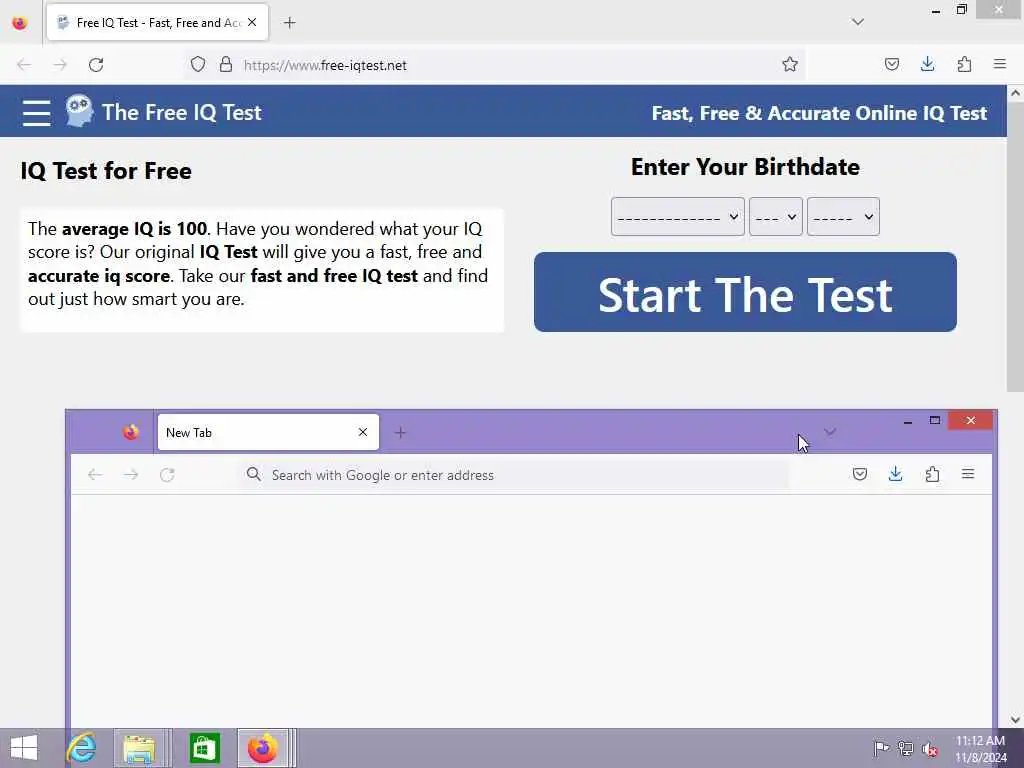
Task: Expand the birthdate day dropdown
Action: 776,216
